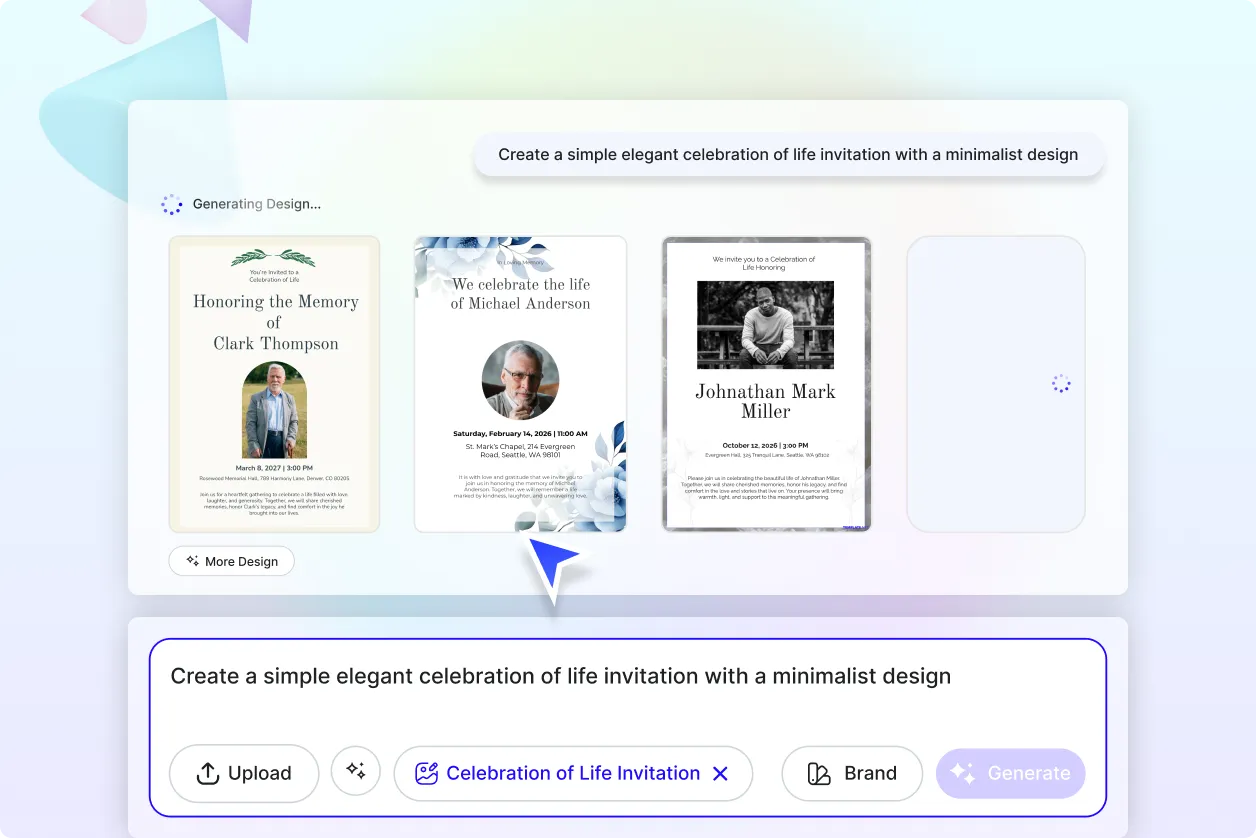This screenshot has height=838, width=1256.
Task: Click the empty fourth design placeholder
Action: click(995, 384)
